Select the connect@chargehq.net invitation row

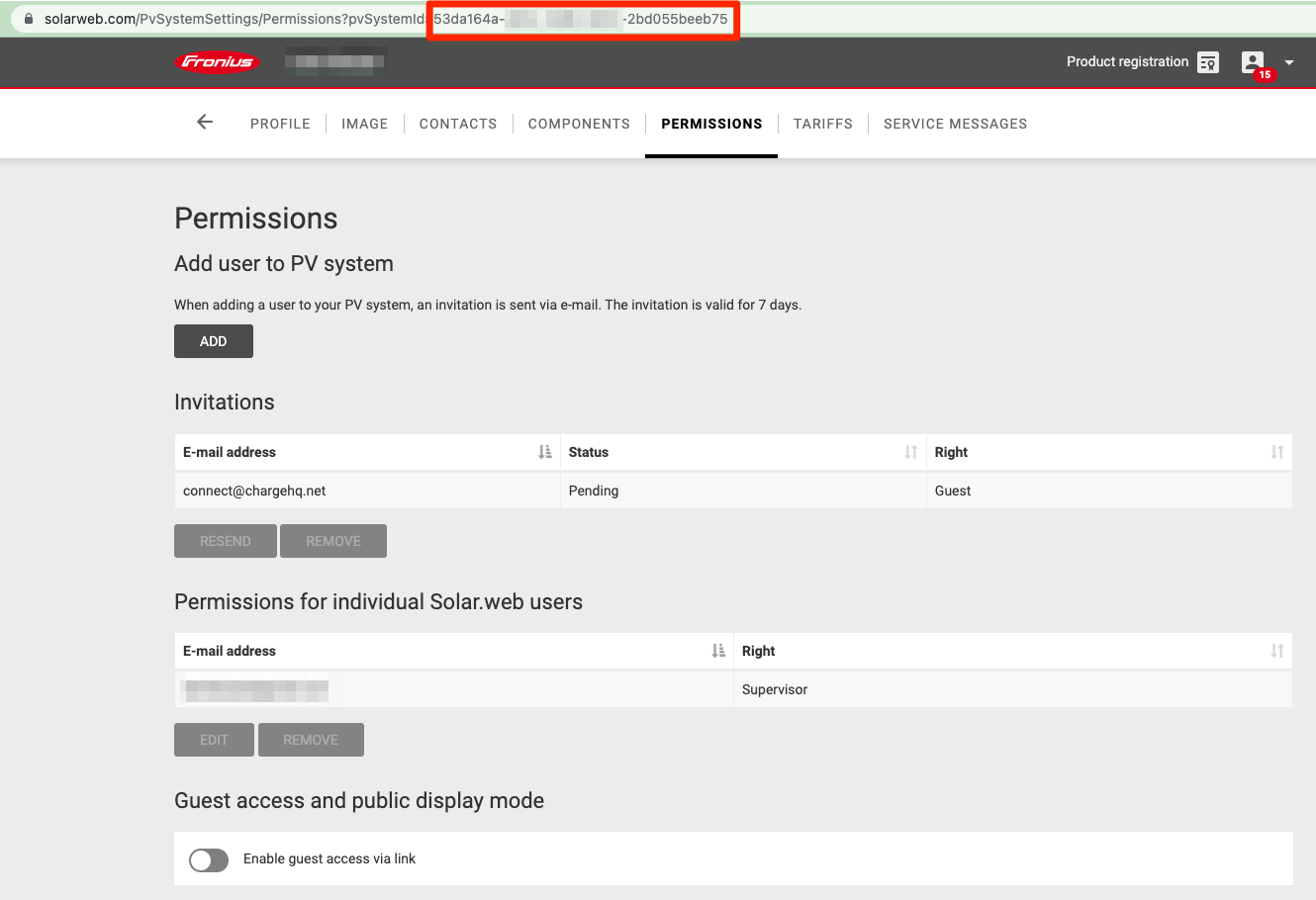click(733, 491)
